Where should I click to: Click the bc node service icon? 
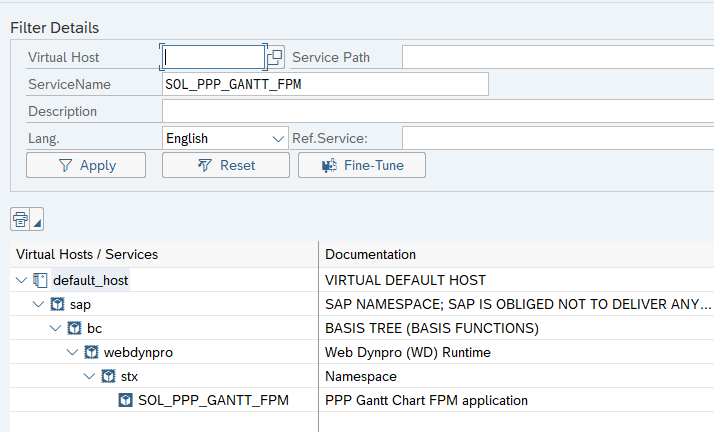[x=74, y=328]
